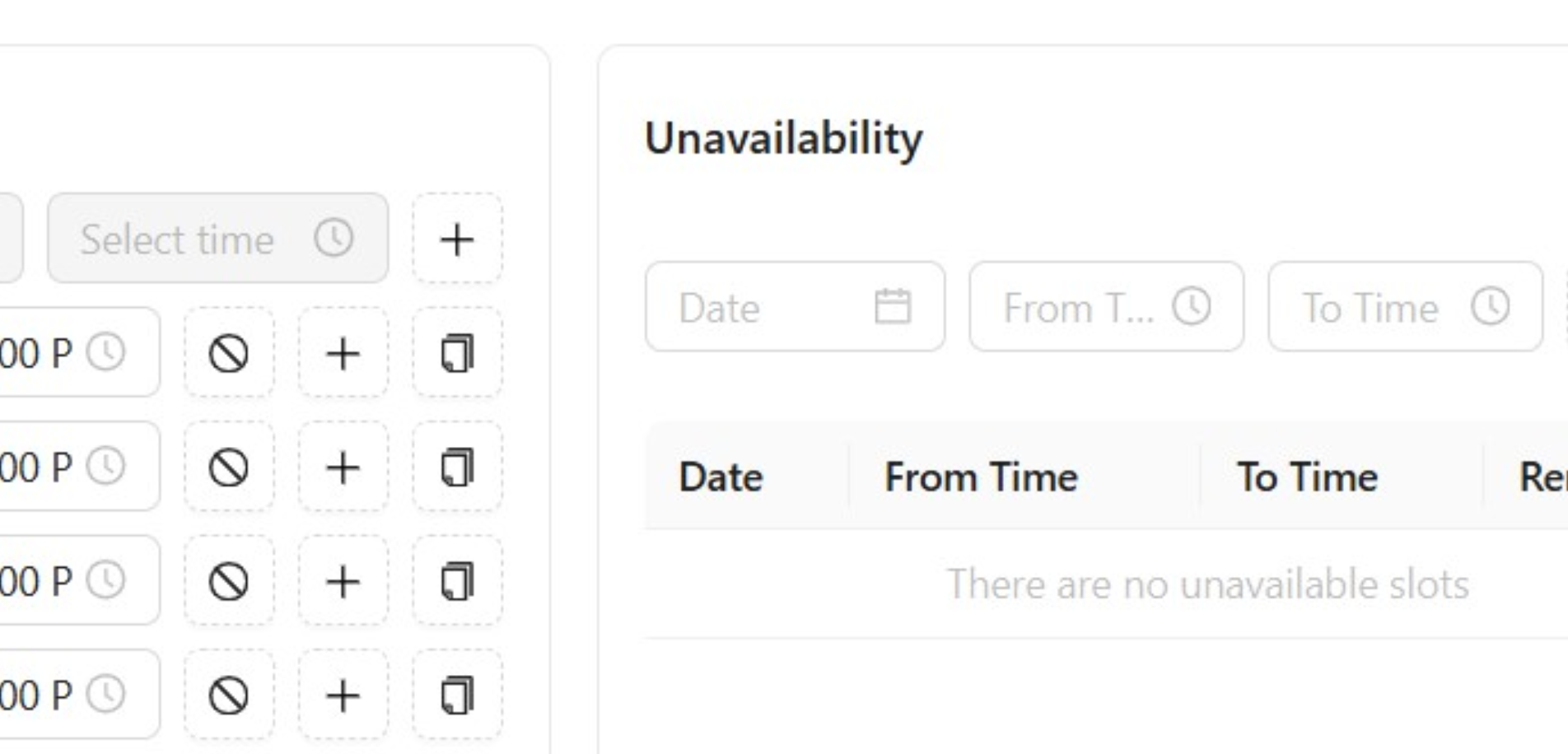Click the block icon in third time row
1568x754 pixels.
pyautogui.click(x=229, y=582)
